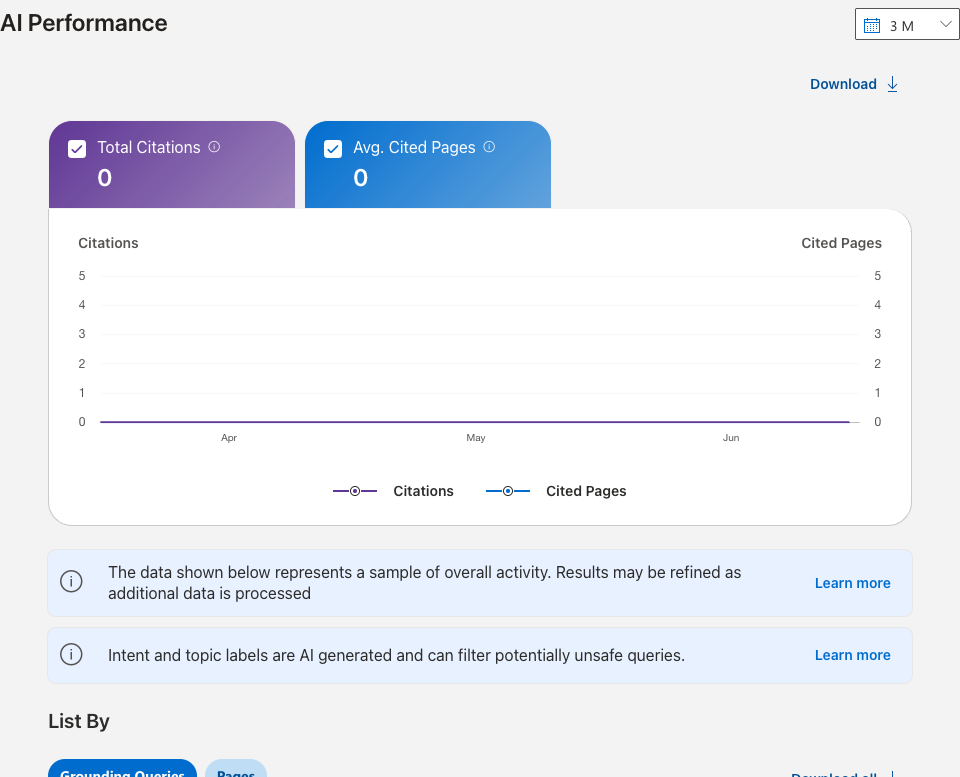Click info icon next to Total Citations

[x=214, y=147]
